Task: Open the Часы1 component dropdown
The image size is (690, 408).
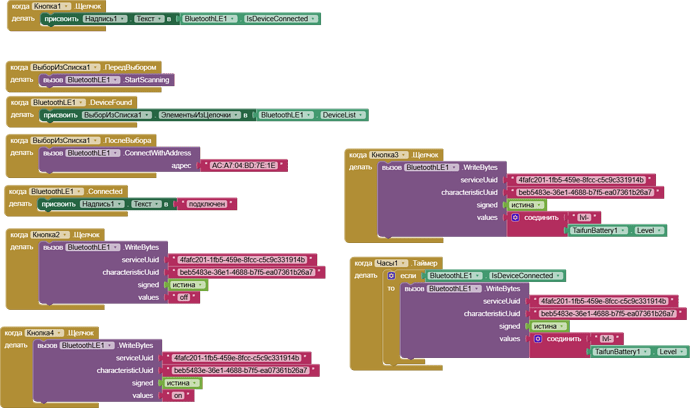Action: [391, 263]
